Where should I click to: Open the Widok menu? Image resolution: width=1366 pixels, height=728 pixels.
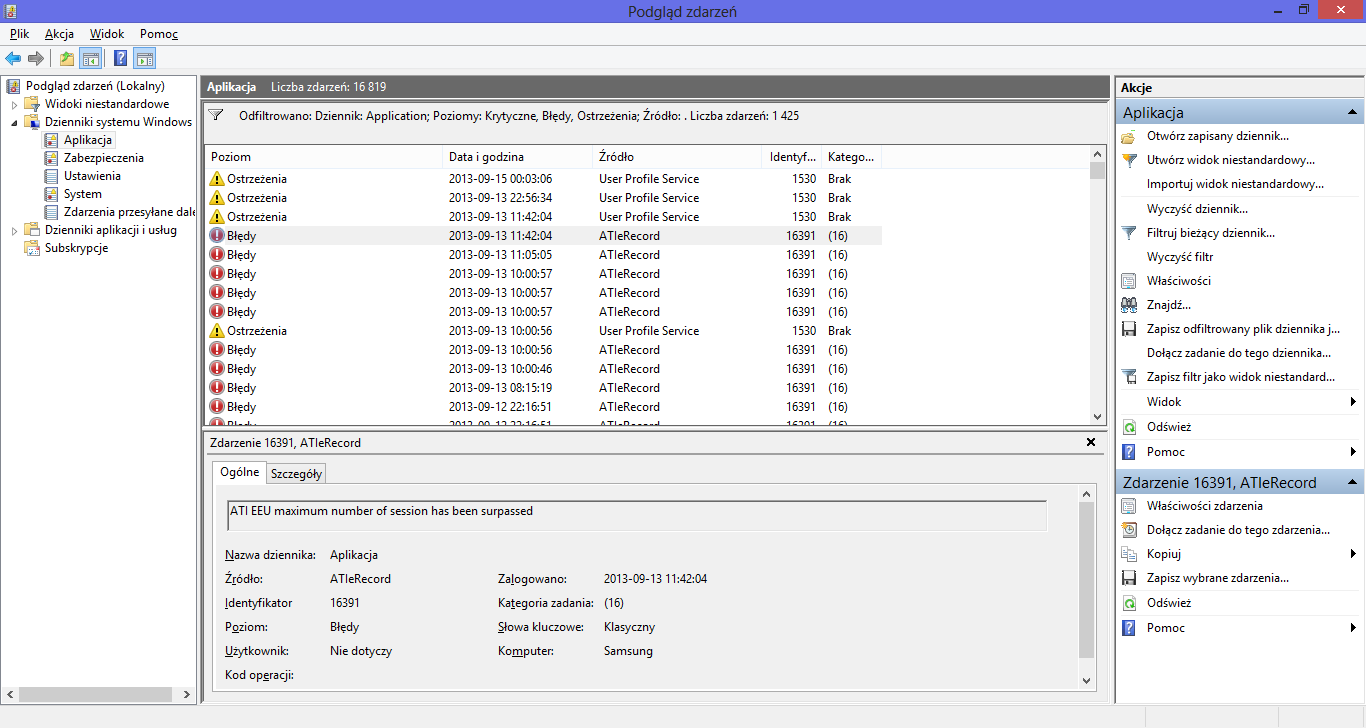click(107, 34)
